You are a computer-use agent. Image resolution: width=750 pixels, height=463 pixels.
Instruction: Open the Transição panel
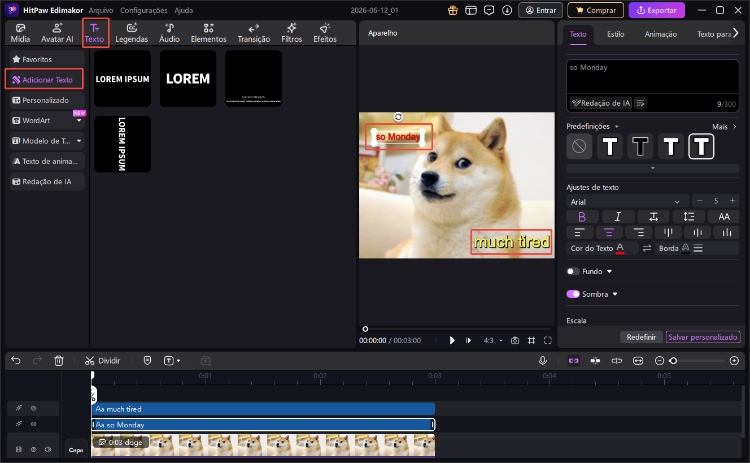(x=254, y=33)
